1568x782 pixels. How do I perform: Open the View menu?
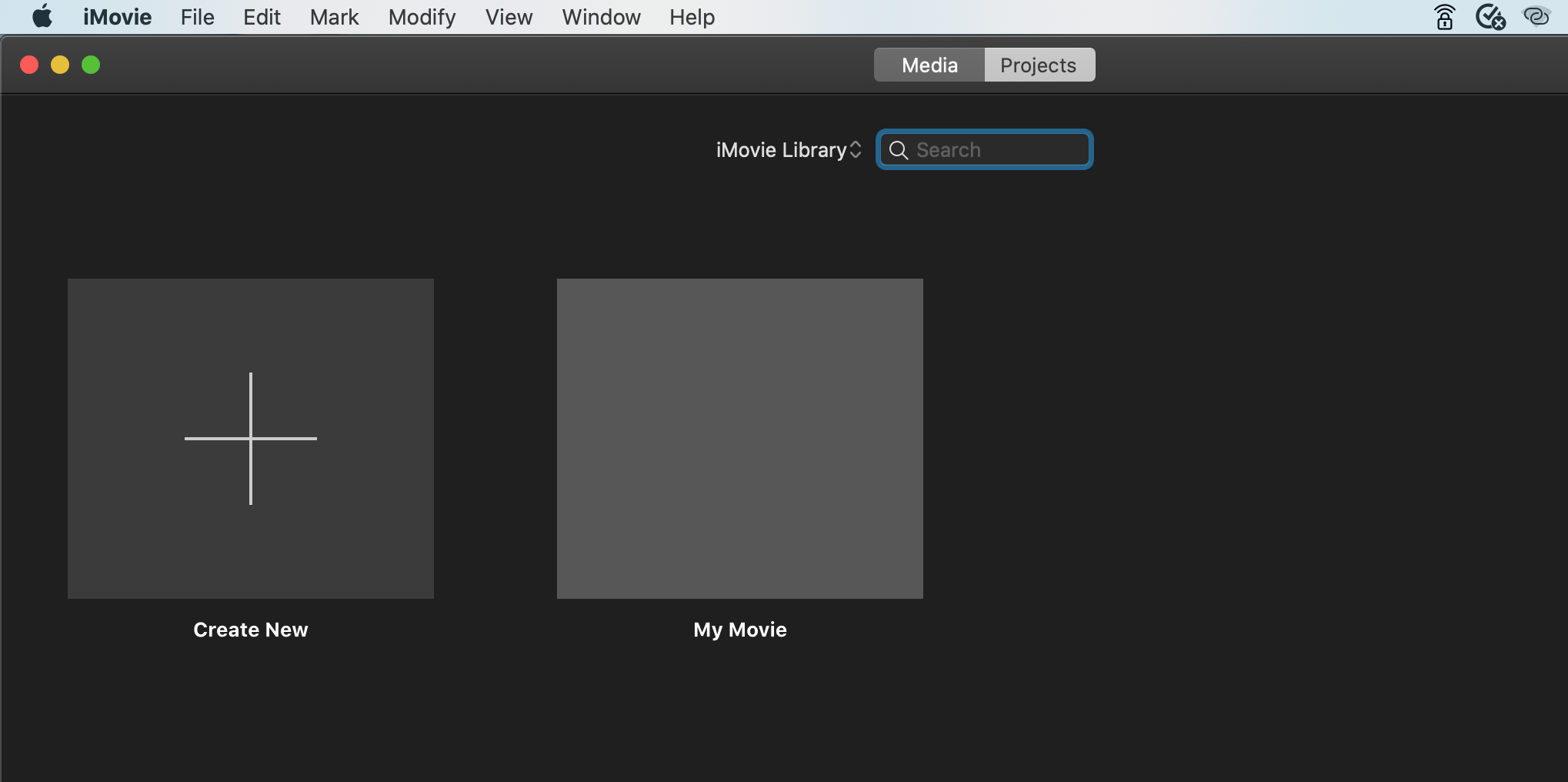click(x=509, y=17)
